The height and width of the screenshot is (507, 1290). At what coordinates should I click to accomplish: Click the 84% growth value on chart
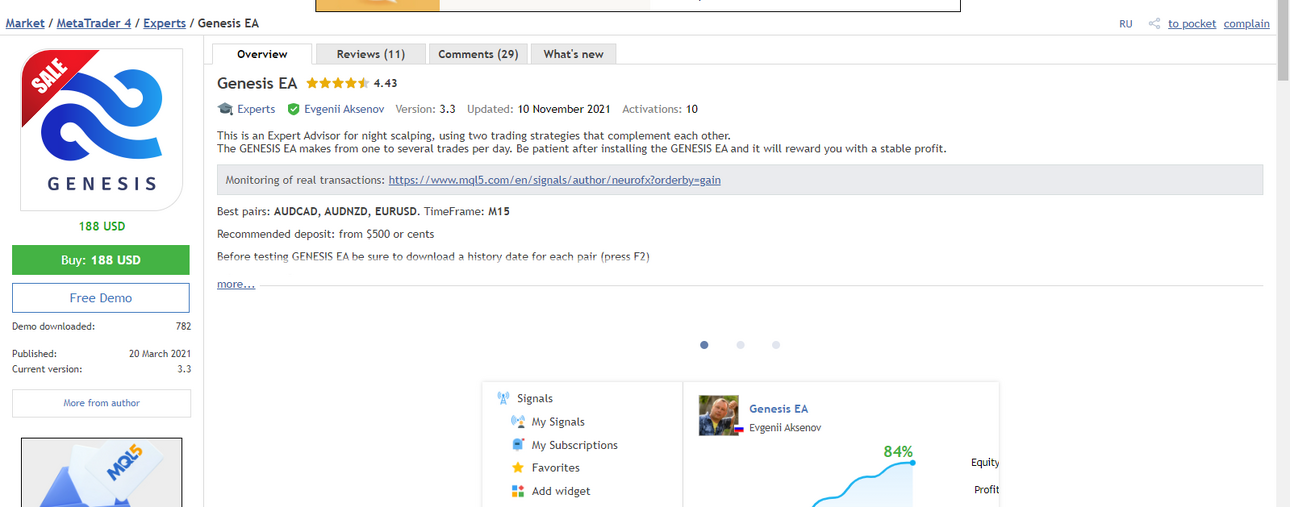[x=898, y=452]
